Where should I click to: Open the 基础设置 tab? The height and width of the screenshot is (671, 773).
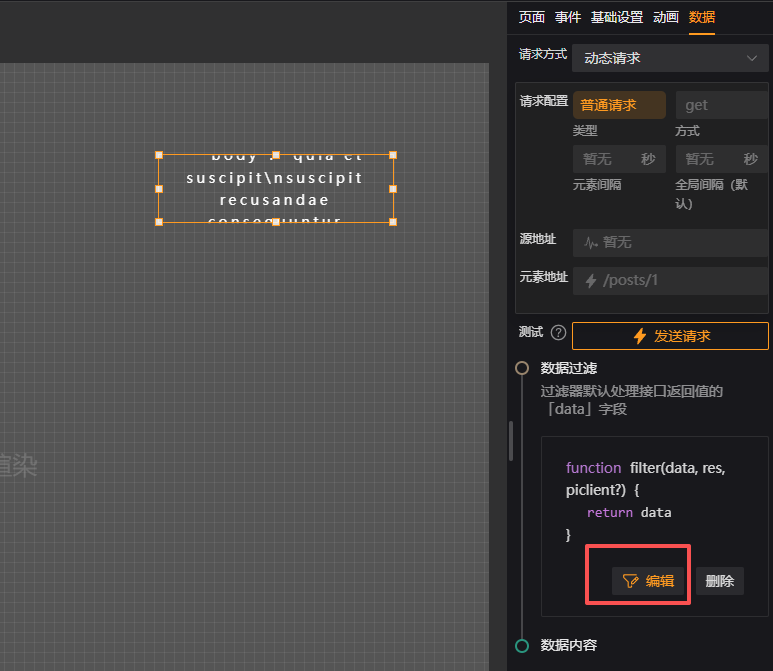click(x=617, y=17)
